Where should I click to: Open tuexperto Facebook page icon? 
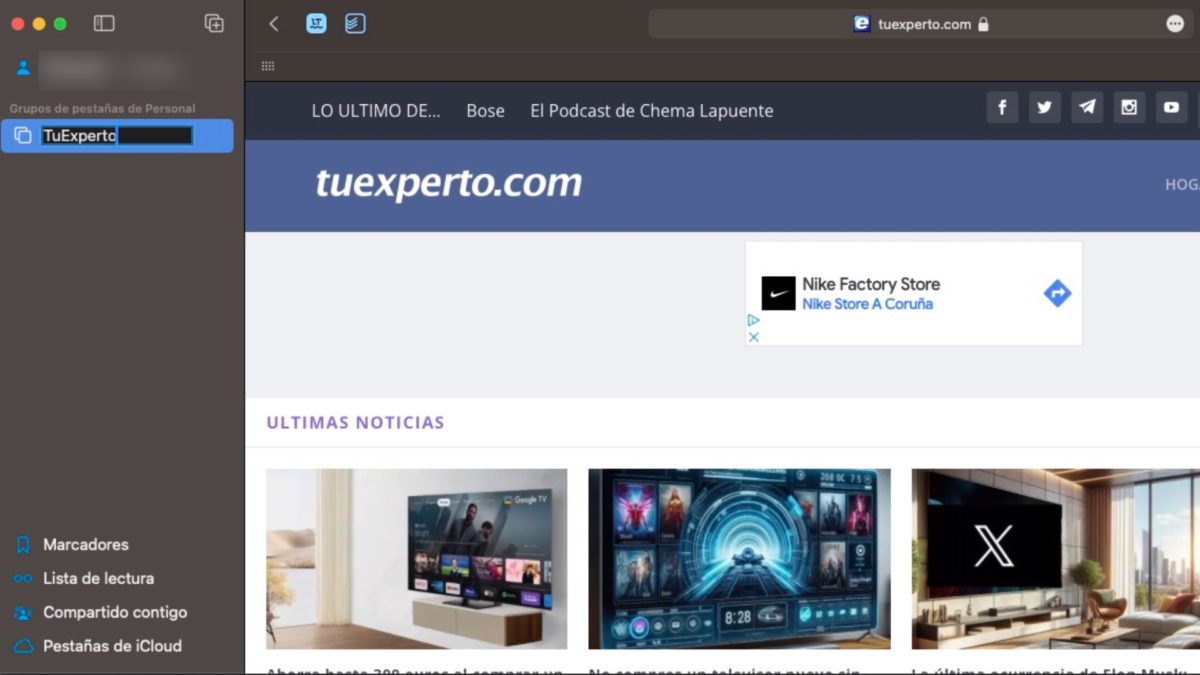pyautogui.click(x=1002, y=107)
